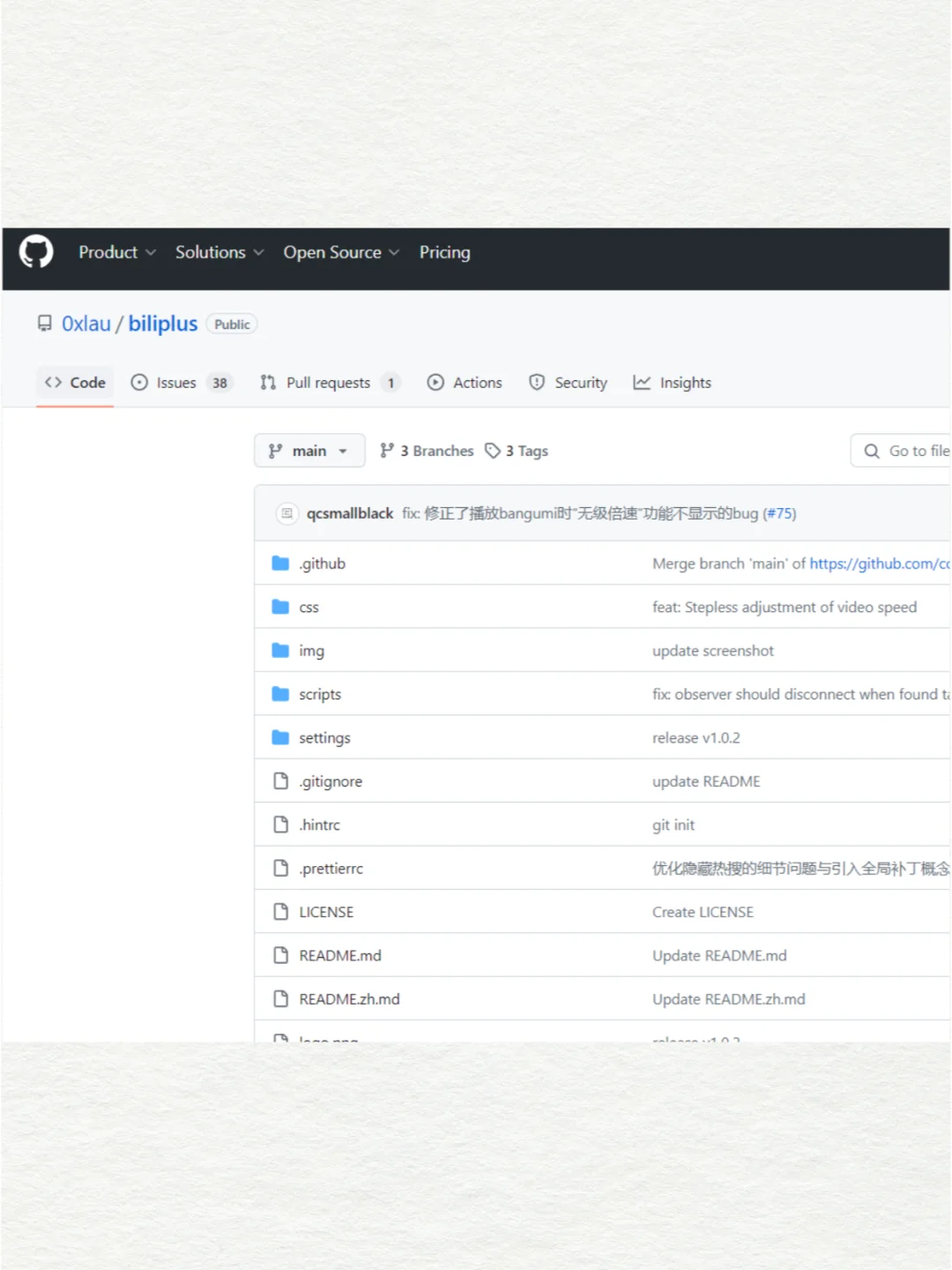Focus the Go to file search field
The width and height of the screenshot is (952, 1270).
tap(901, 451)
